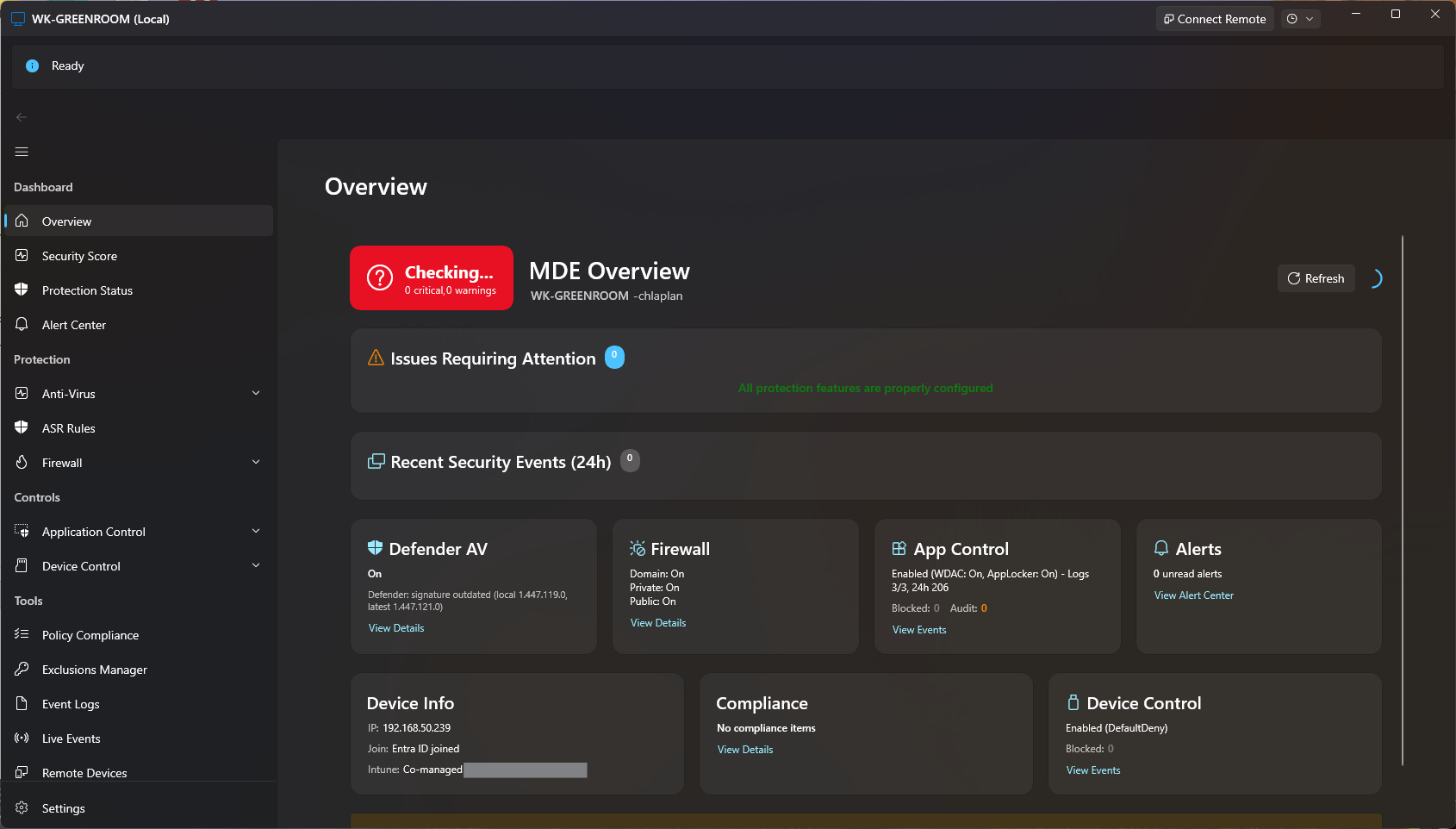Select the Live Events icon
The image size is (1456, 829).
22,738
